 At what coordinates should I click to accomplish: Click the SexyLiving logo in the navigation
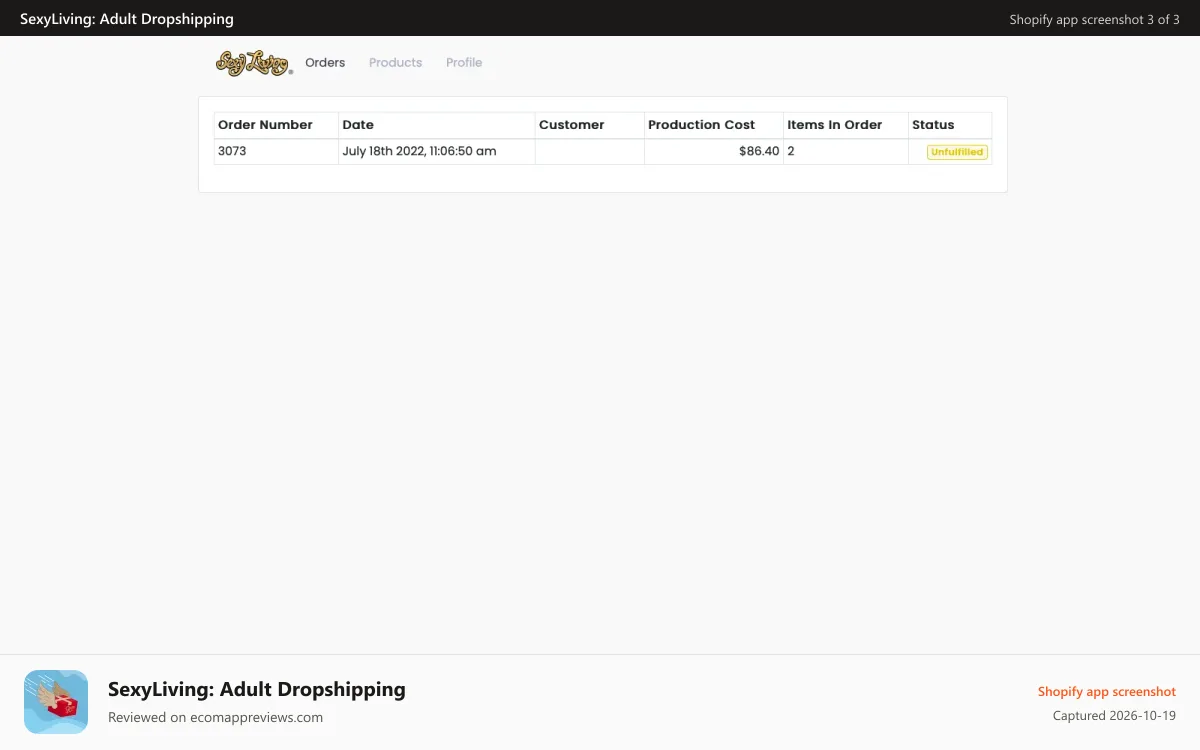pyautogui.click(x=254, y=63)
